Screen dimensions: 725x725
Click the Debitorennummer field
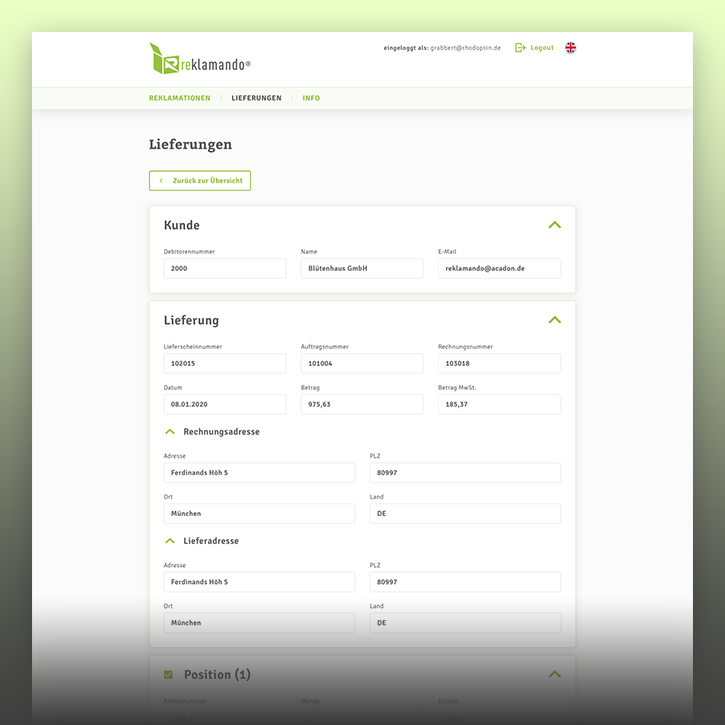coord(224,269)
